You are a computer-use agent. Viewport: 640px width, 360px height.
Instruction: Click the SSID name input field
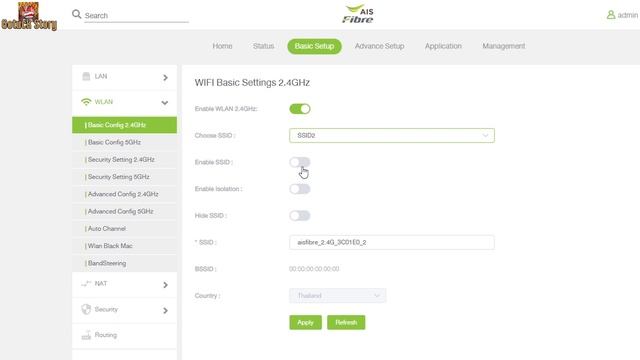392,242
